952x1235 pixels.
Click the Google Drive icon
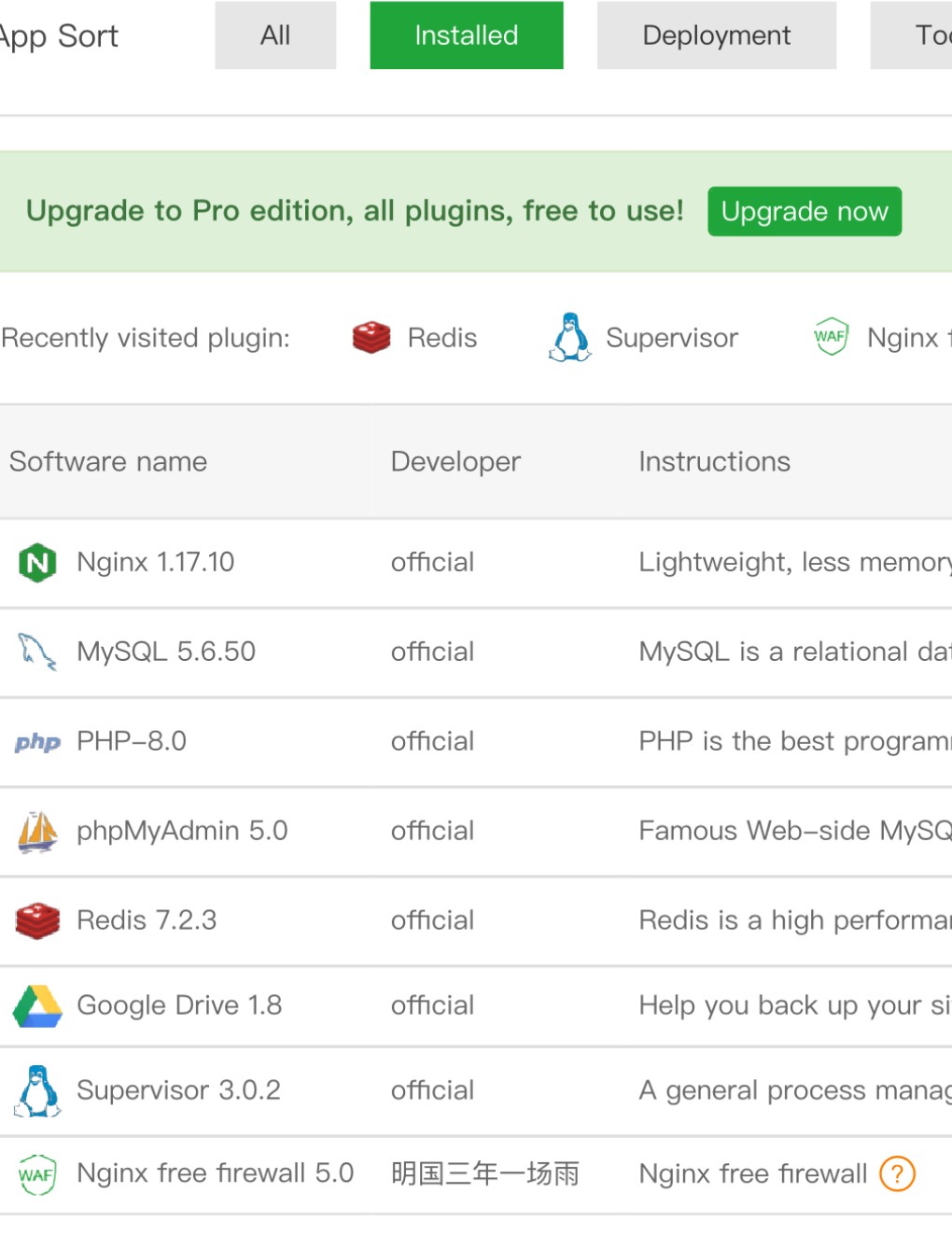pos(37,1005)
